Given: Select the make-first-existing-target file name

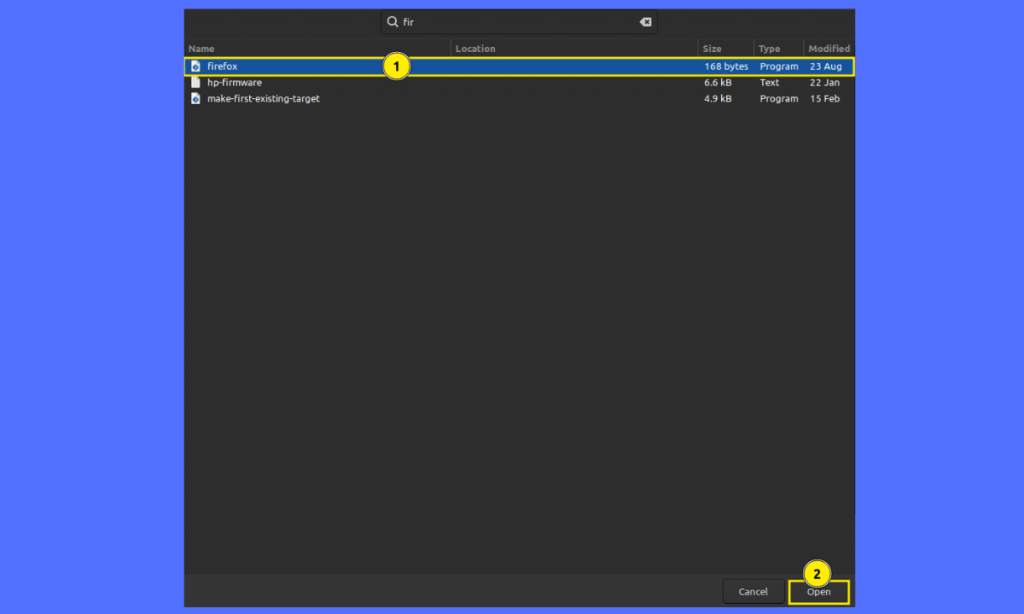Looking at the screenshot, I should pos(263,99).
